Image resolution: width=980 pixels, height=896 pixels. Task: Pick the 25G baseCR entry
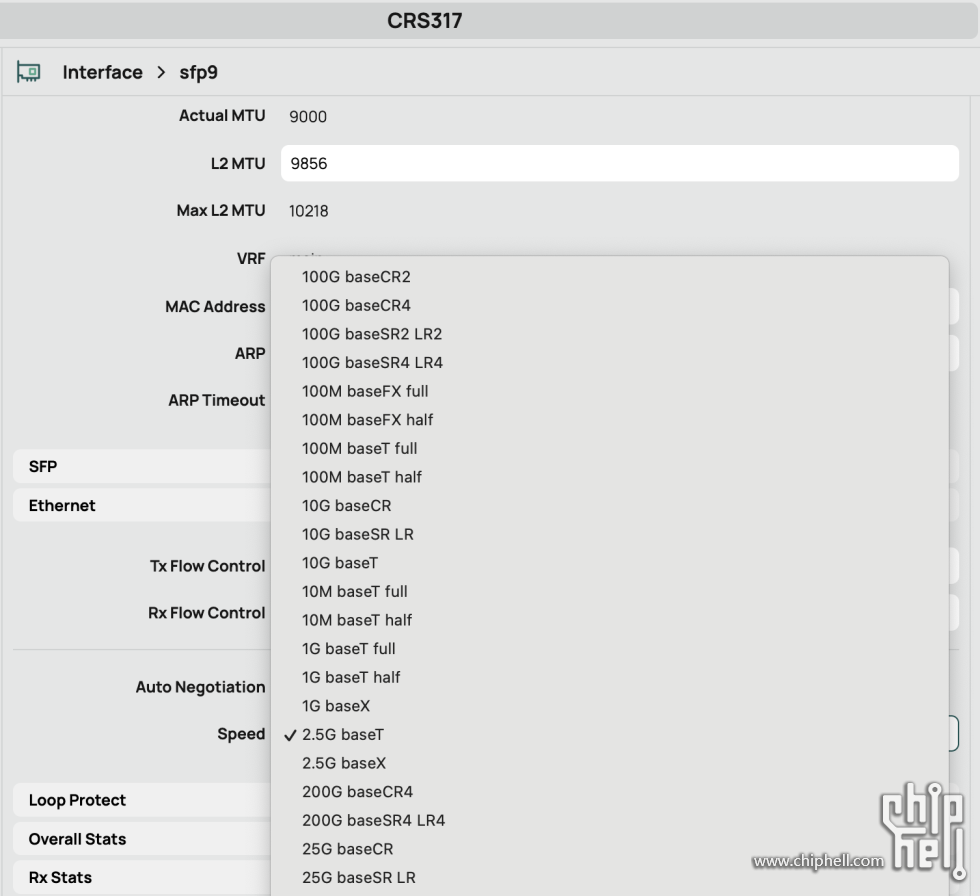pyautogui.click(x=348, y=849)
